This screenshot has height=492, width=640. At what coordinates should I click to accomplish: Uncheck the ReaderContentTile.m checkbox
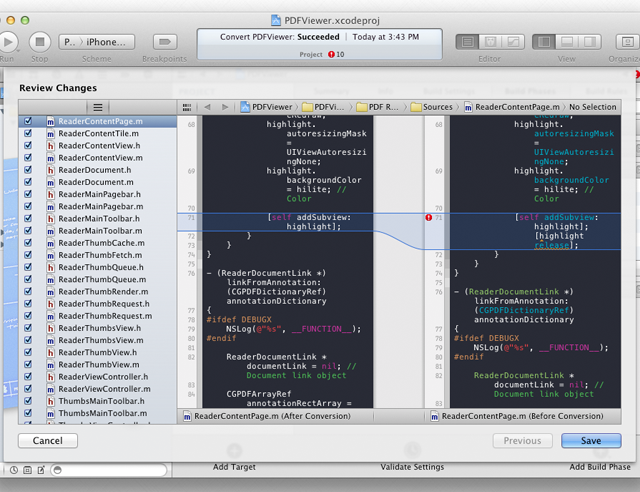28,133
